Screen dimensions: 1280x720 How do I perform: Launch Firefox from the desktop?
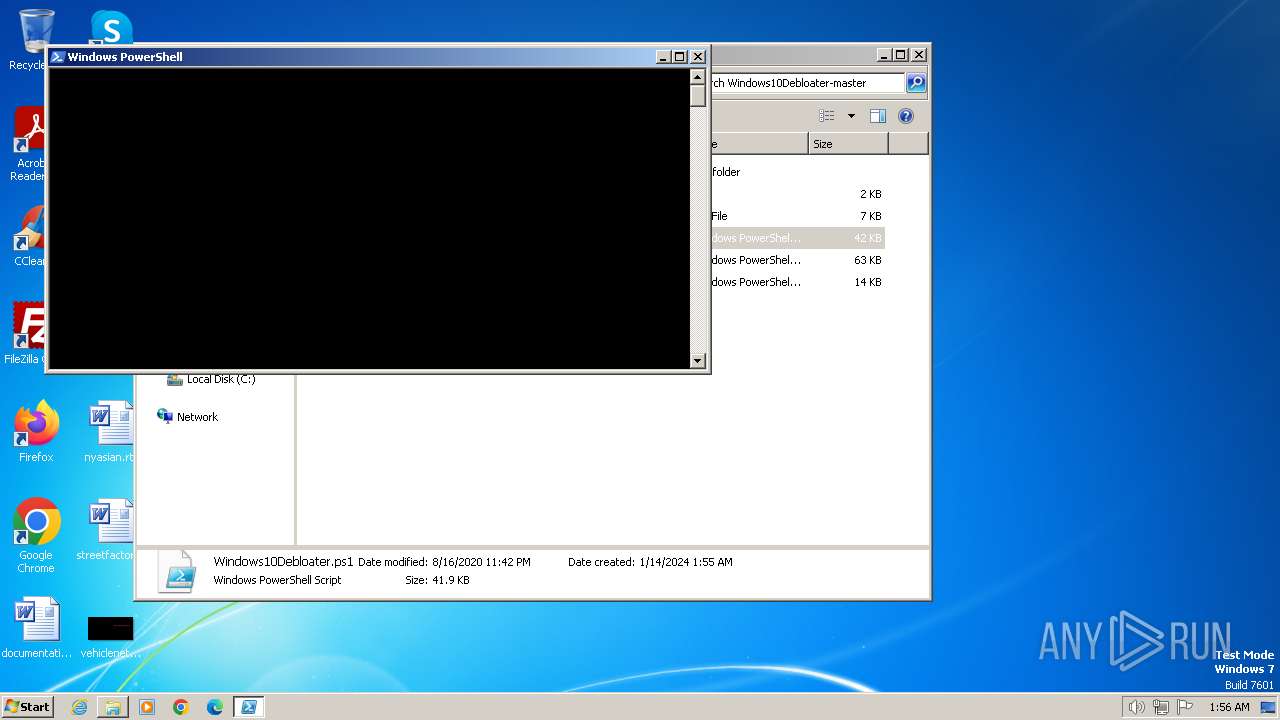click(x=36, y=432)
